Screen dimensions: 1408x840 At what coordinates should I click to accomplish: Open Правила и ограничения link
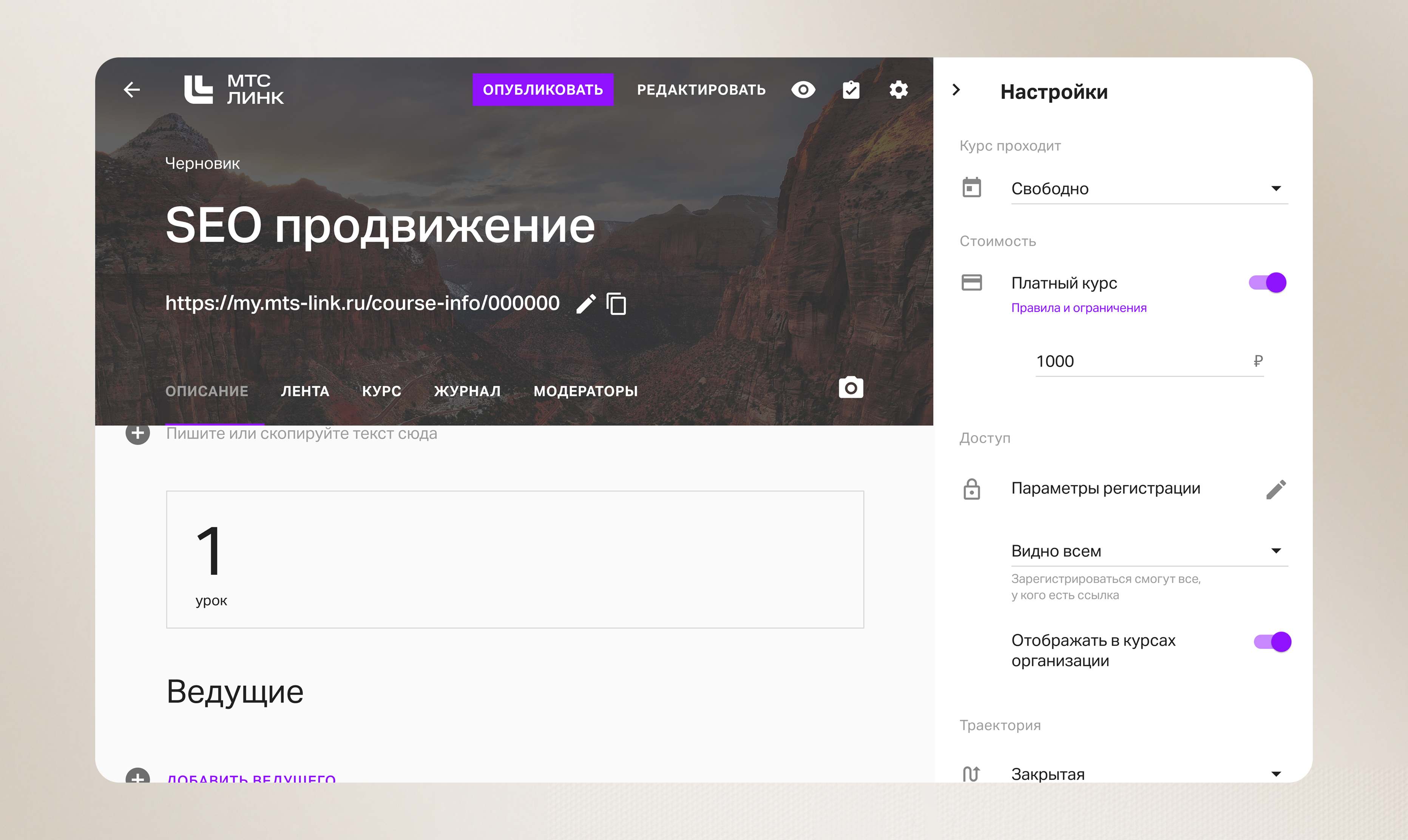click(x=1079, y=308)
